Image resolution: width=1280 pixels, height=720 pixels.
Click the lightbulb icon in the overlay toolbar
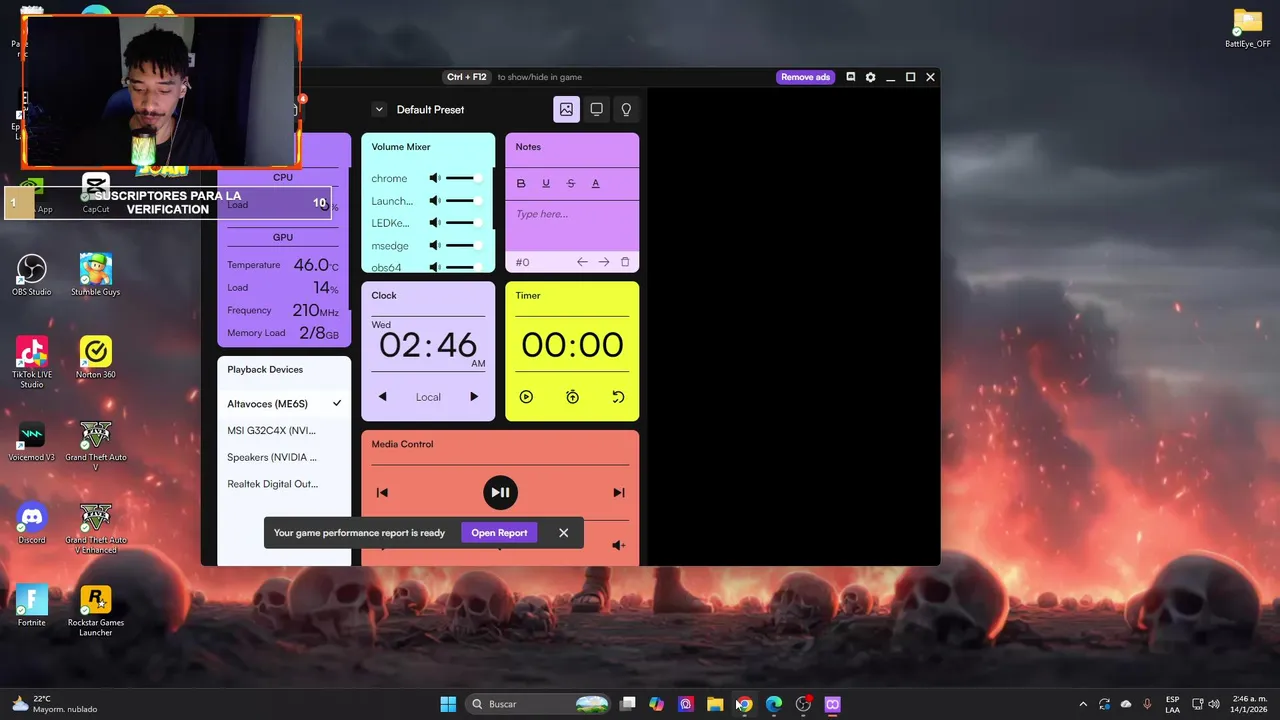click(626, 109)
